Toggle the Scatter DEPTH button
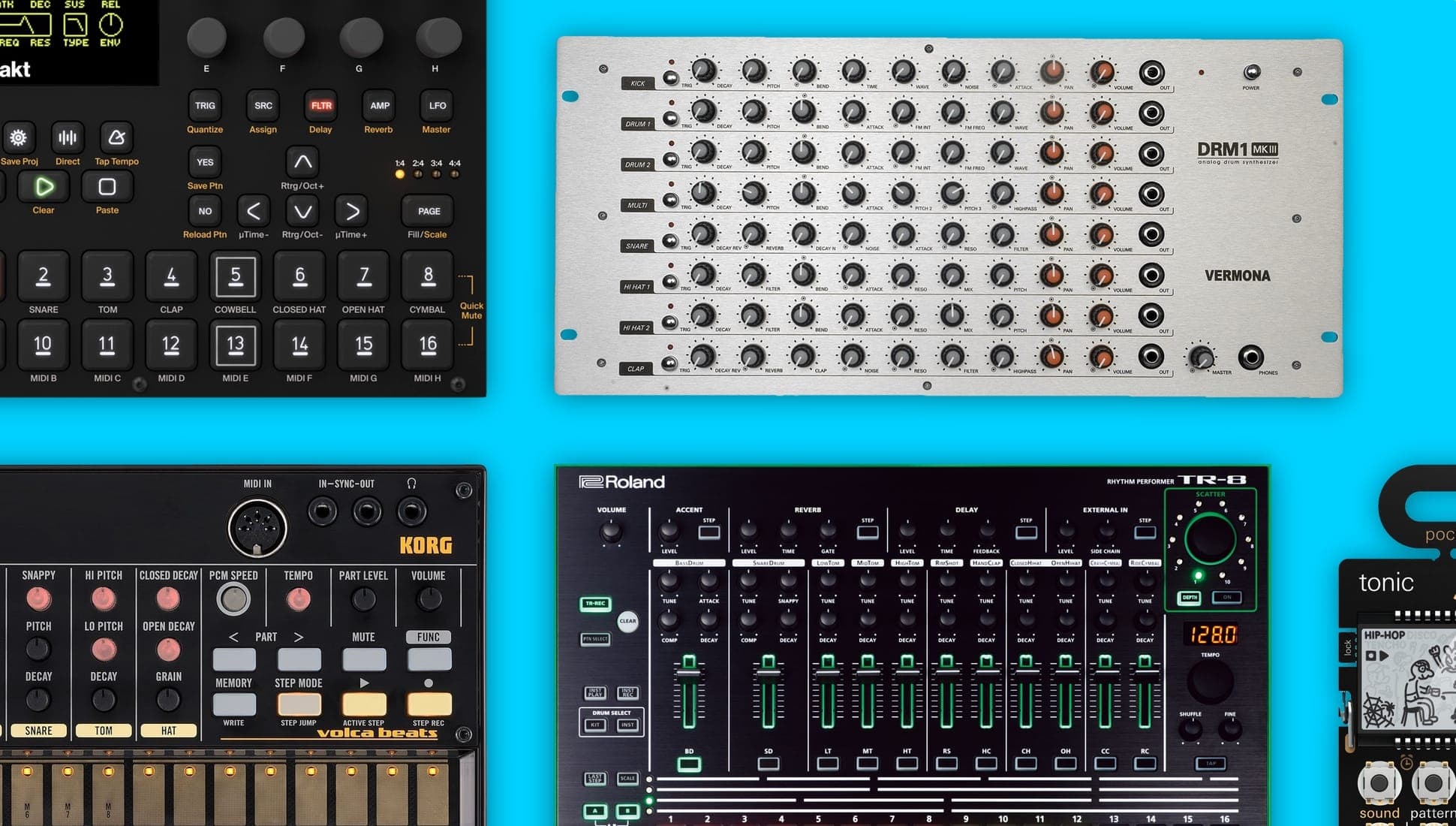 point(1190,598)
